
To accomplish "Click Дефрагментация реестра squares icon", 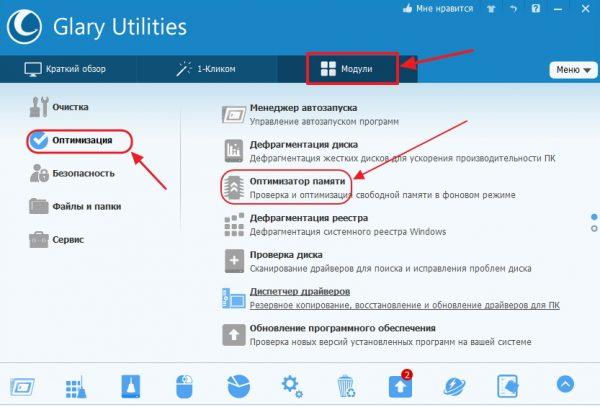I will 234,225.
